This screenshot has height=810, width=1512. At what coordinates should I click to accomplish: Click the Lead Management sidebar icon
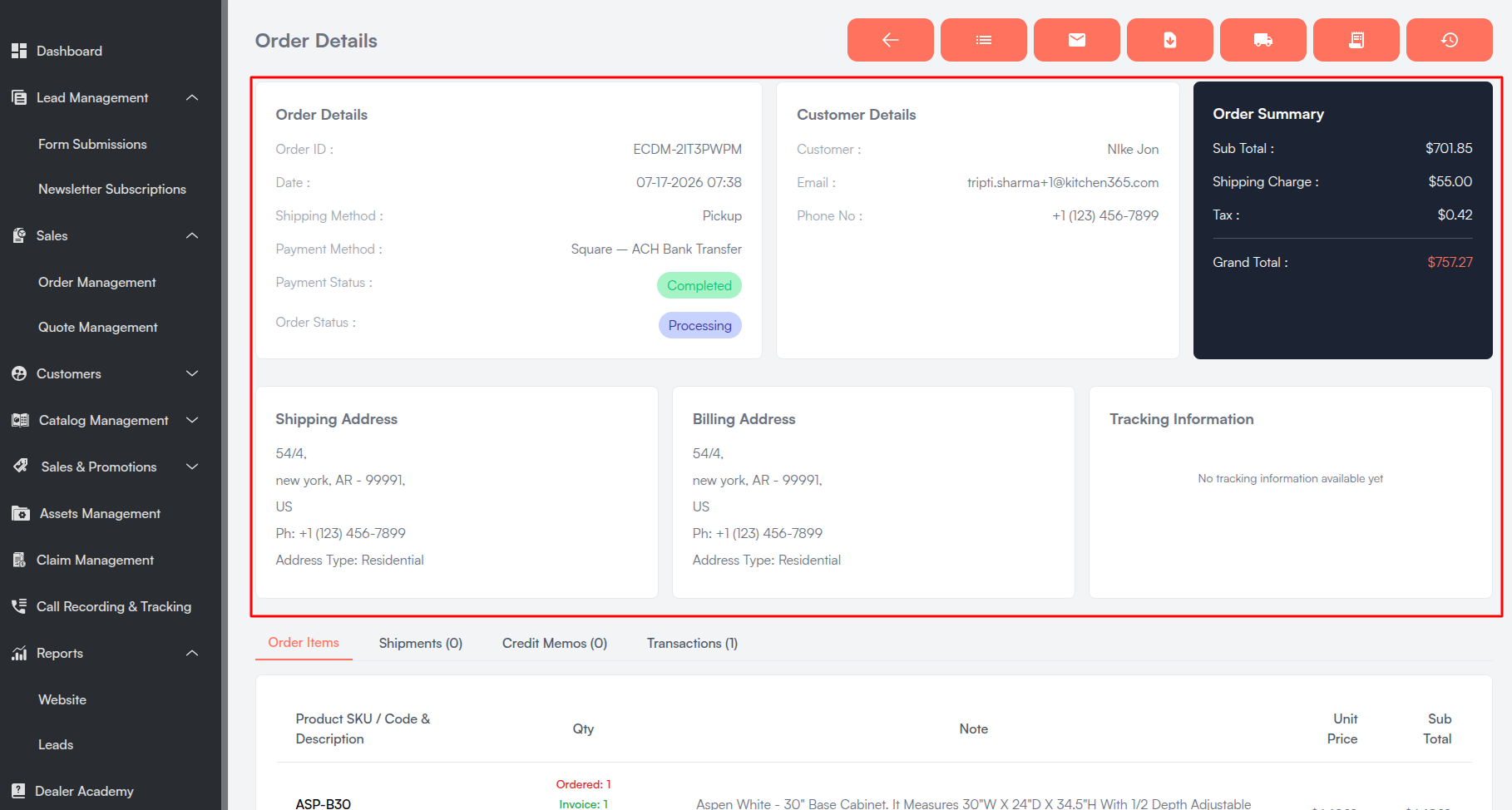(19, 97)
